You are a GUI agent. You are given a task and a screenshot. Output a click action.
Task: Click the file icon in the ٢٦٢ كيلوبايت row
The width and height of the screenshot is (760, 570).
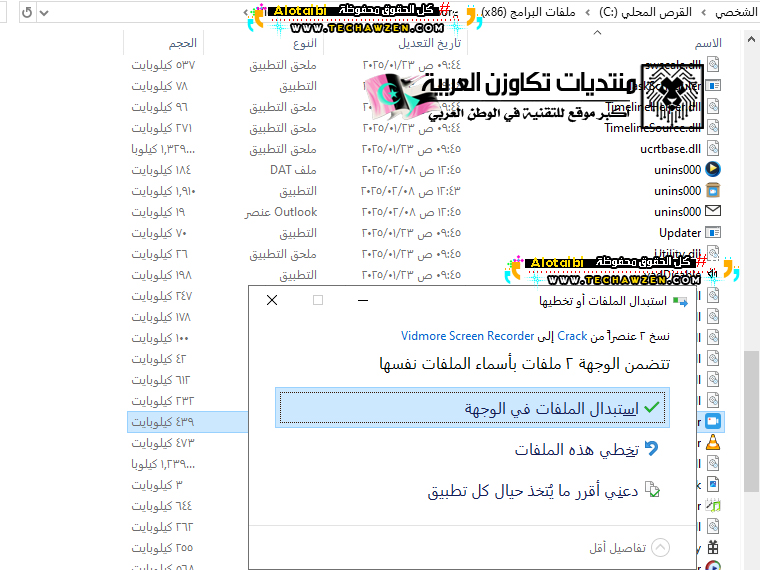pyautogui.click(x=713, y=526)
